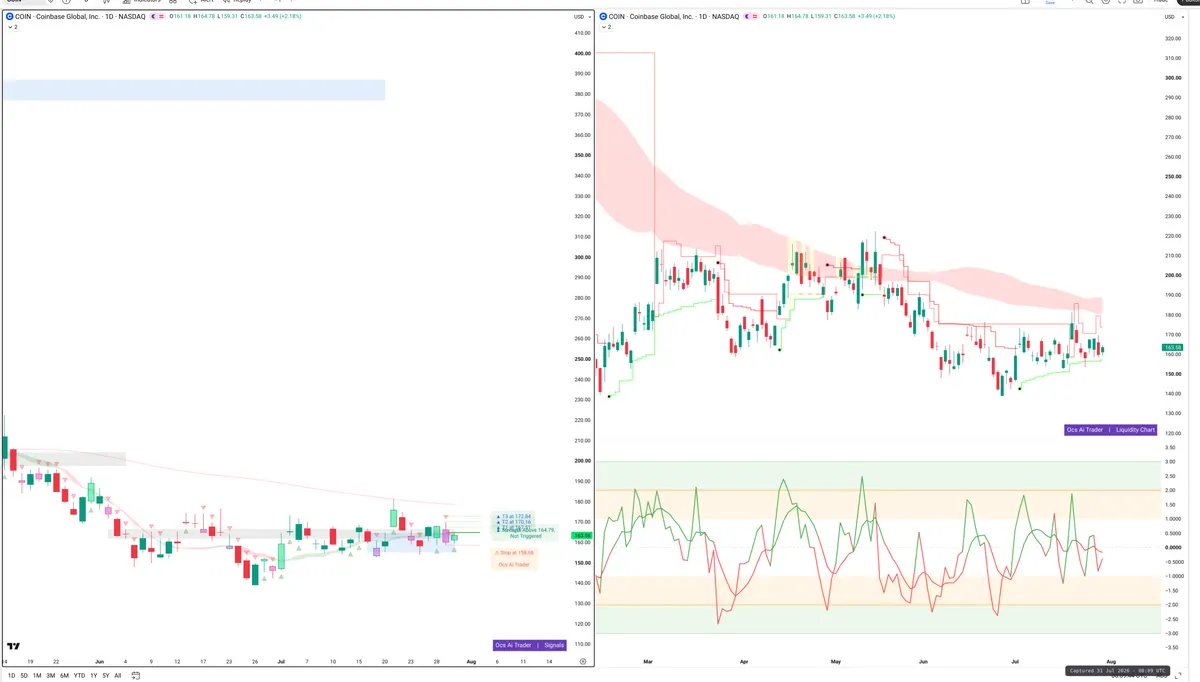This screenshot has width=1200, height=682.
Task: Select the 3M time range button
Action: click(x=51, y=676)
